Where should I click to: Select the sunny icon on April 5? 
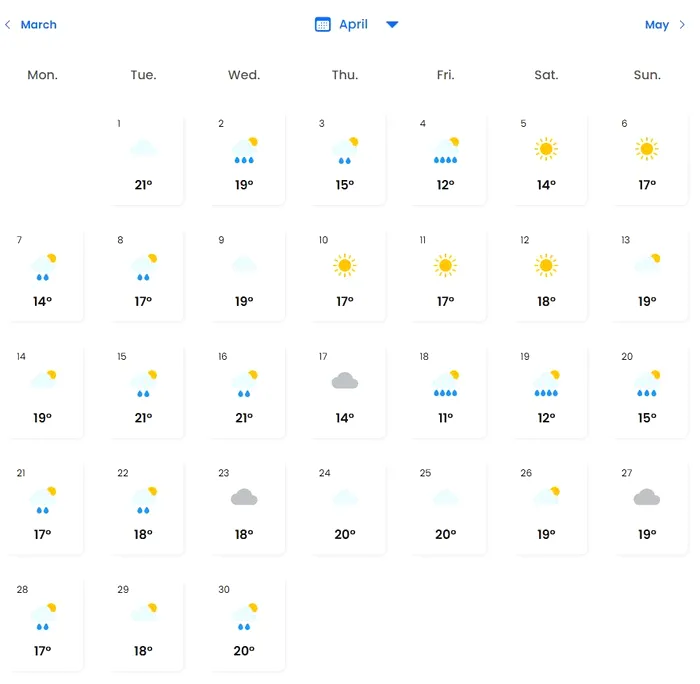pyautogui.click(x=545, y=149)
